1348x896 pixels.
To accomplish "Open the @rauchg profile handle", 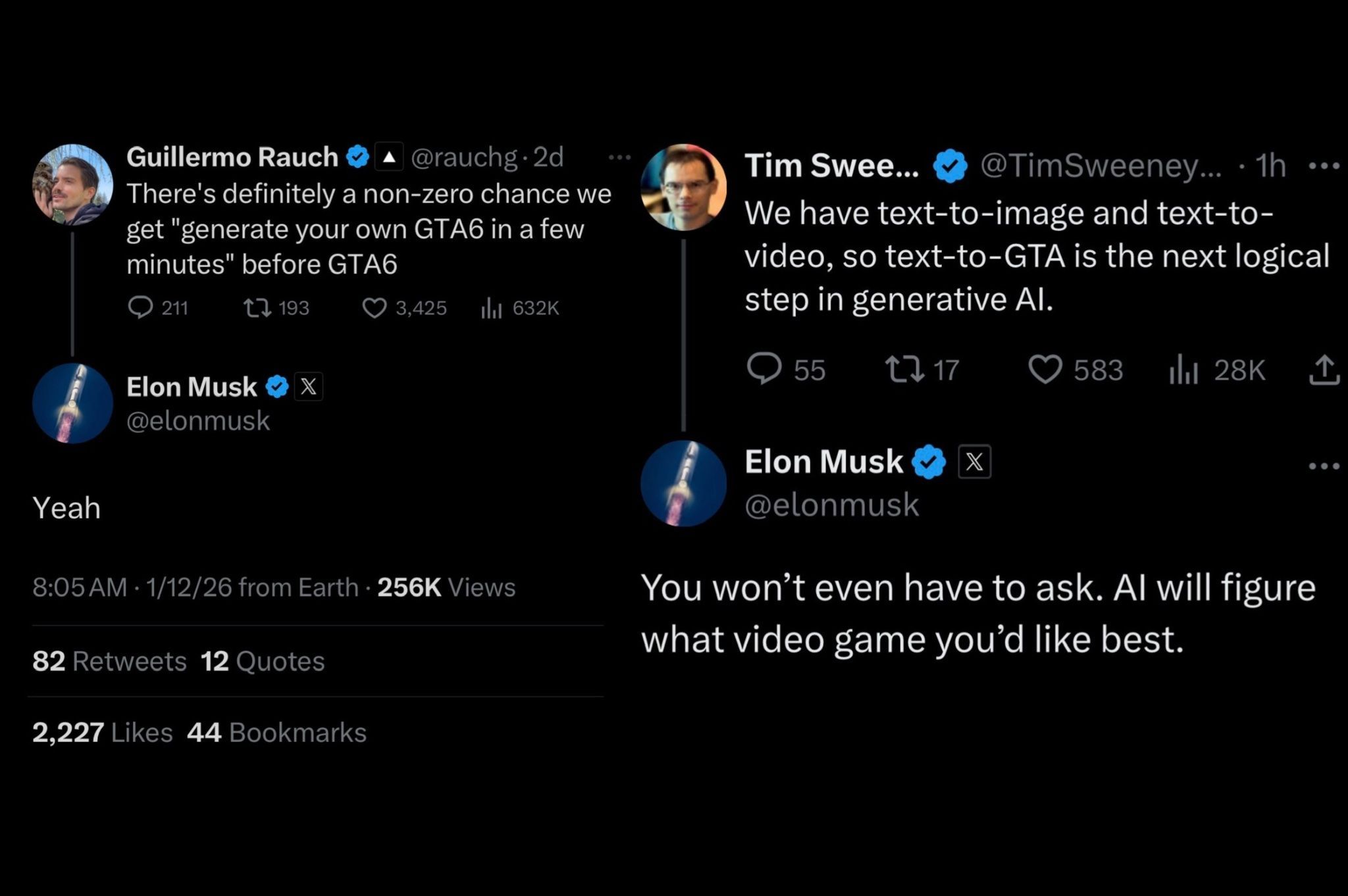I will [x=464, y=157].
